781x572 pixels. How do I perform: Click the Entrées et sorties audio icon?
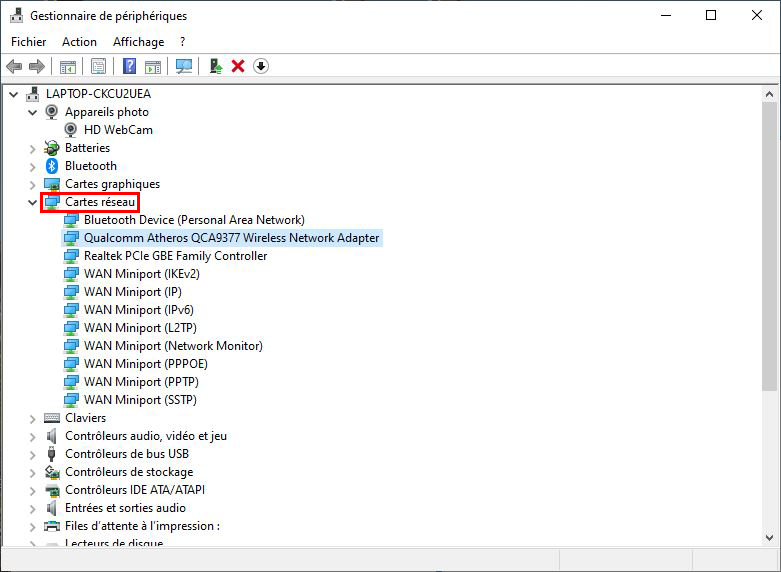click(52, 508)
